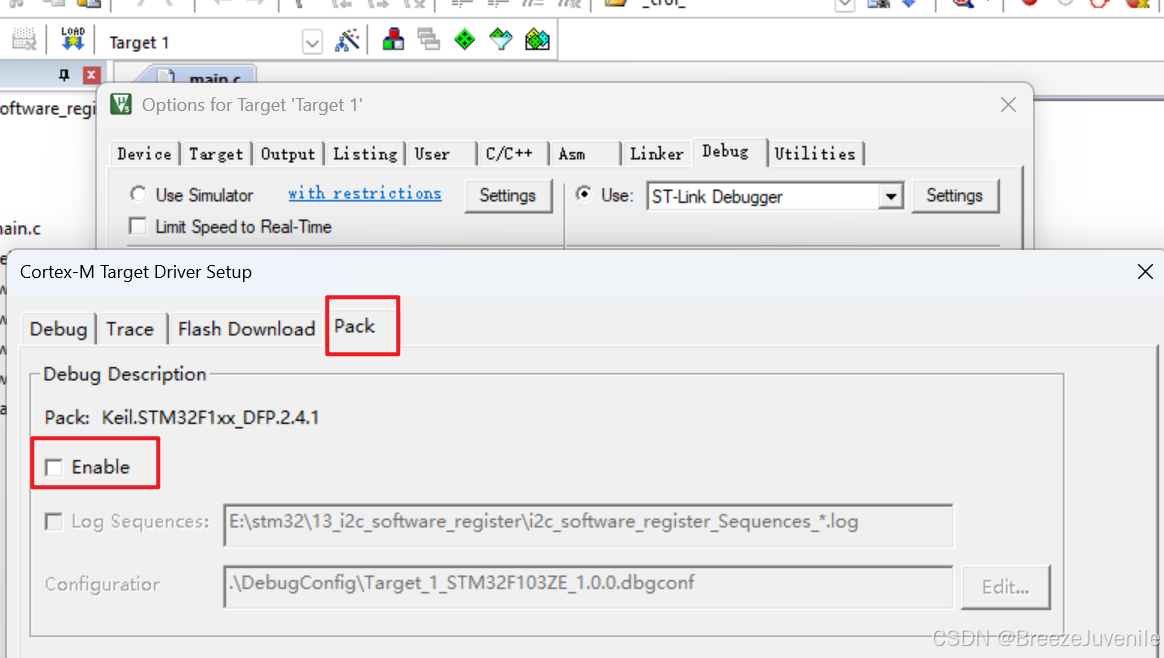
Task: Select the Use hardware debugger radio button
Action: (x=584, y=194)
